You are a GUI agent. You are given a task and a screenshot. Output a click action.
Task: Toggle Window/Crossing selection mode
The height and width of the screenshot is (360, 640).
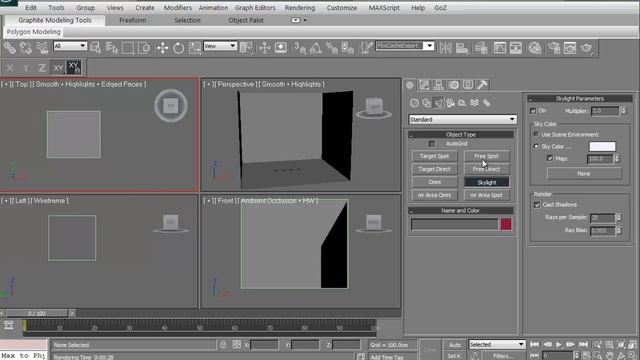144,48
